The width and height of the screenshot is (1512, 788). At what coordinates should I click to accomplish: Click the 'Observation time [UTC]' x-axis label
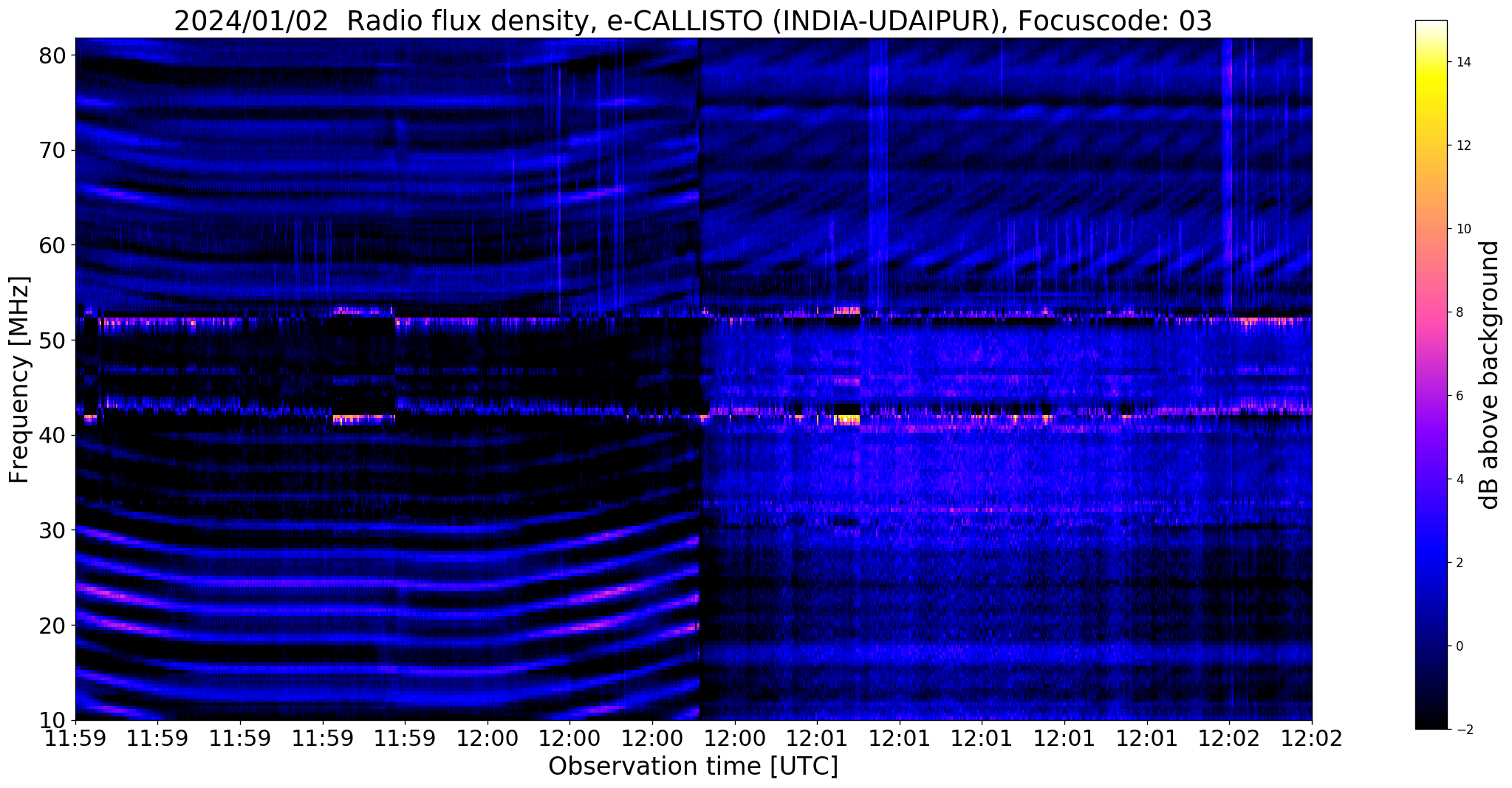693,766
